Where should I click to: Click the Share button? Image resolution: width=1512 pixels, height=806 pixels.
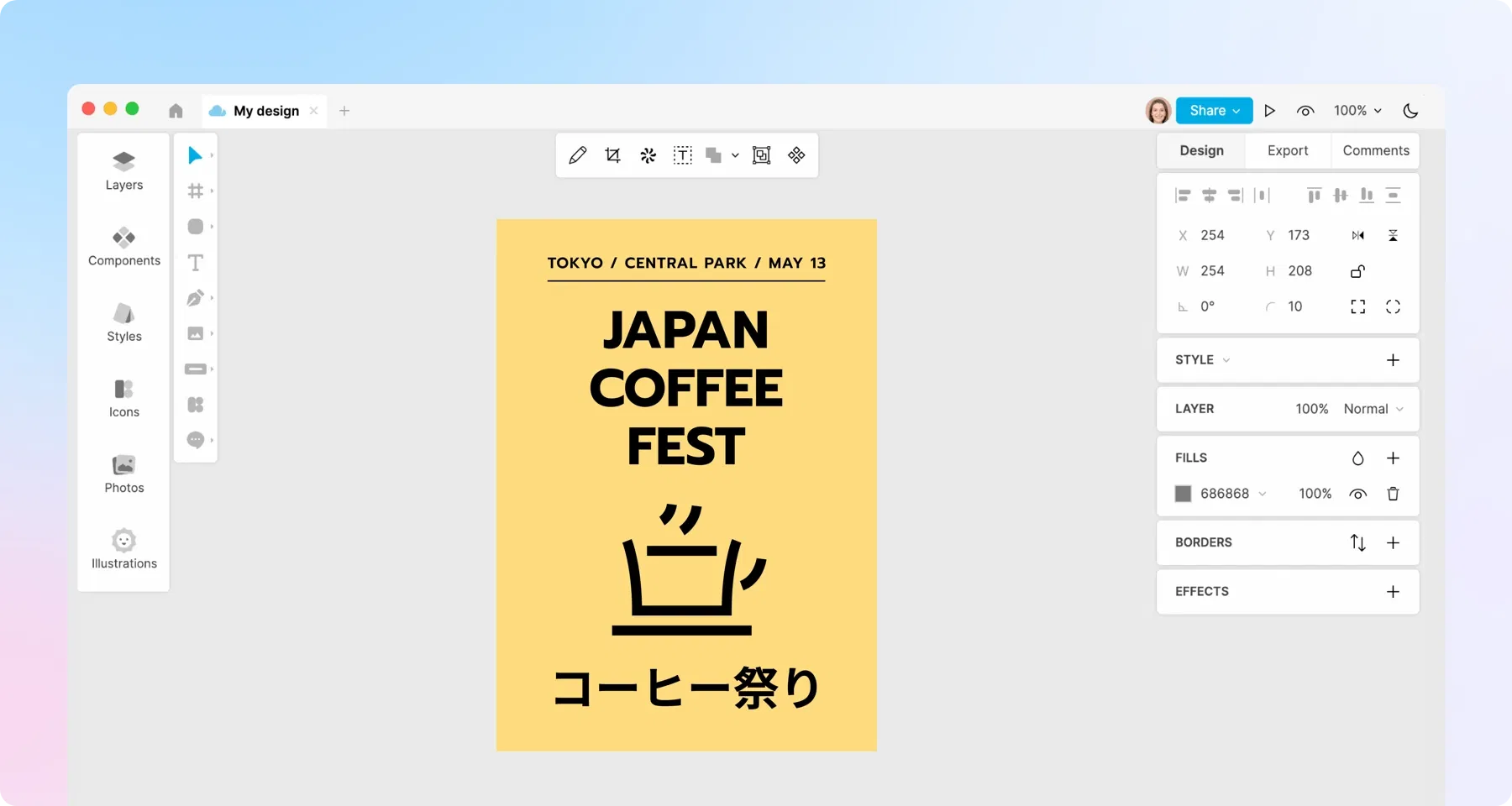pos(1214,111)
